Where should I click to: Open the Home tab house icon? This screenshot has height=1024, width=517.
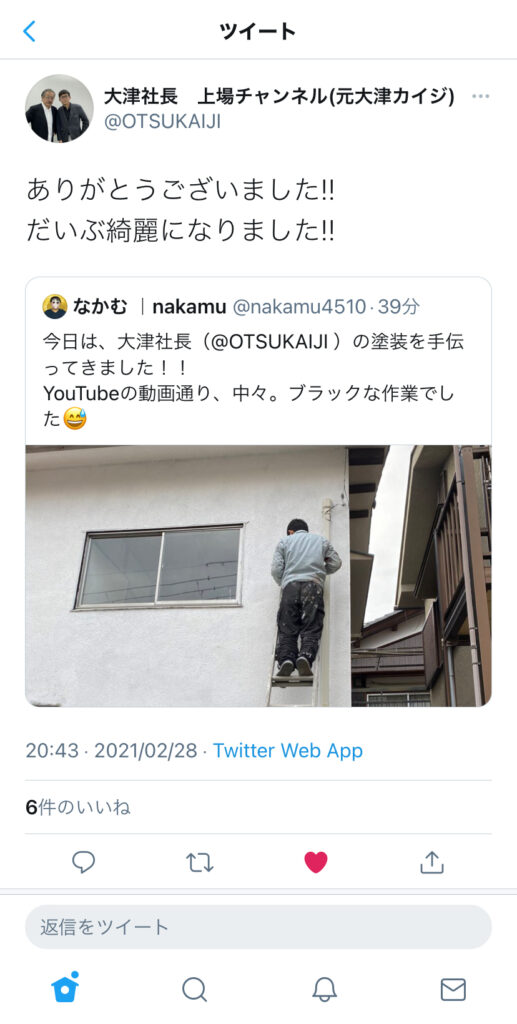click(65, 987)
